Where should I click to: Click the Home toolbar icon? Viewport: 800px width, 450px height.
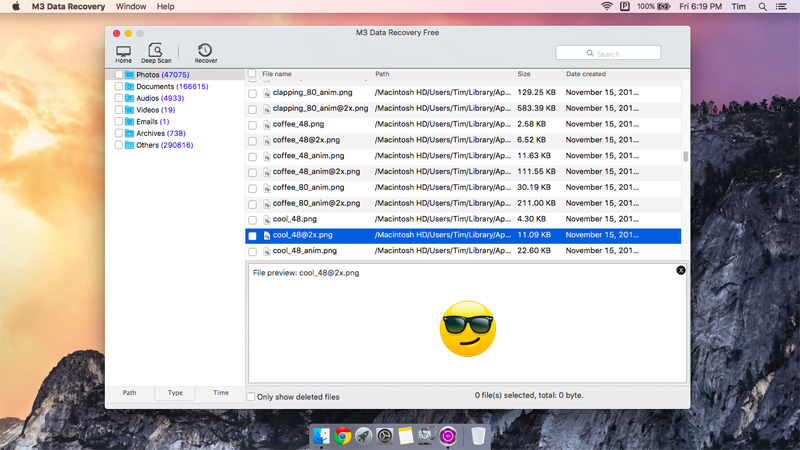(123, 54)
